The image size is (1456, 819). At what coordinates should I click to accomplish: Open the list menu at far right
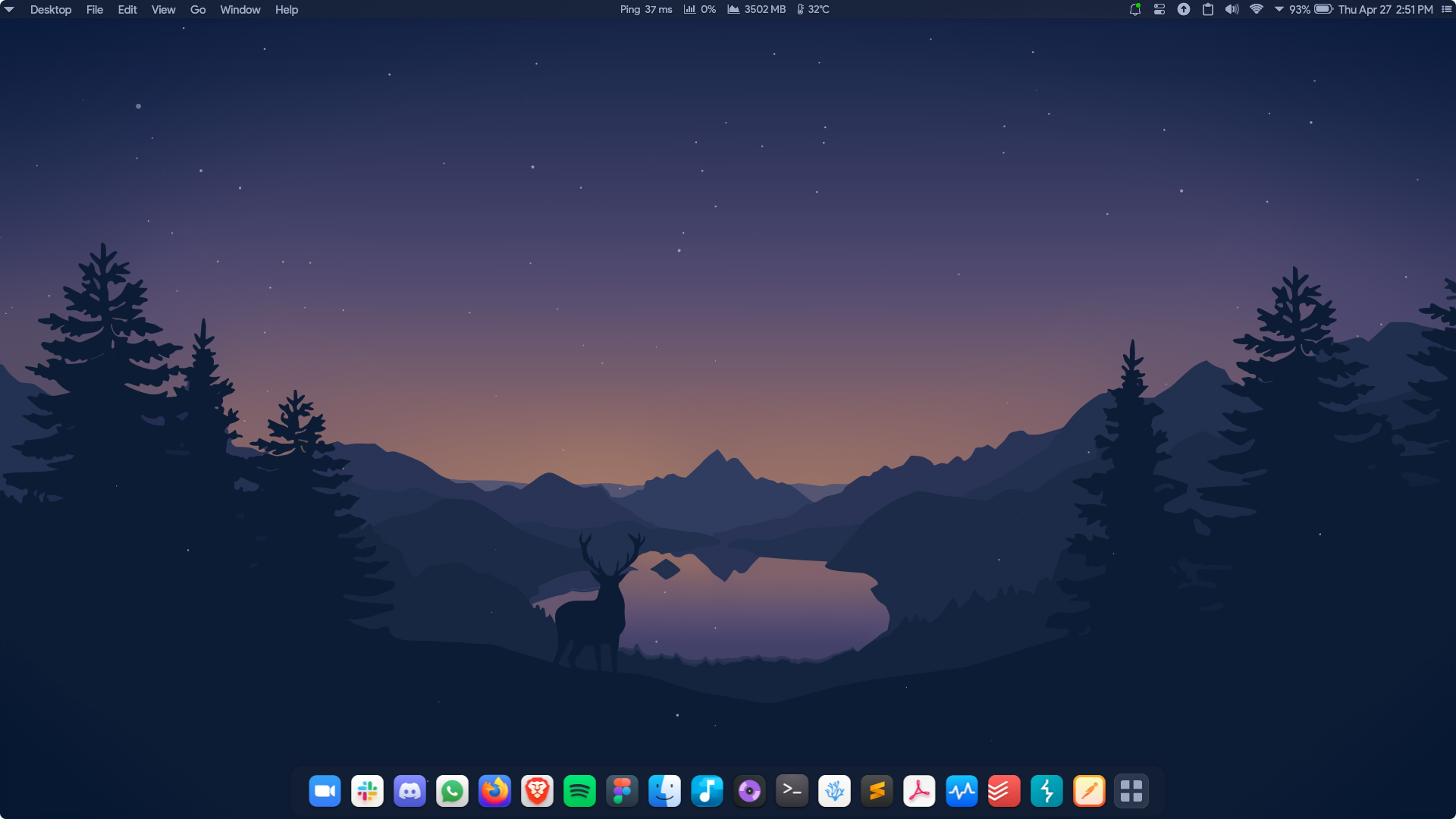[x=1446, y=9]
